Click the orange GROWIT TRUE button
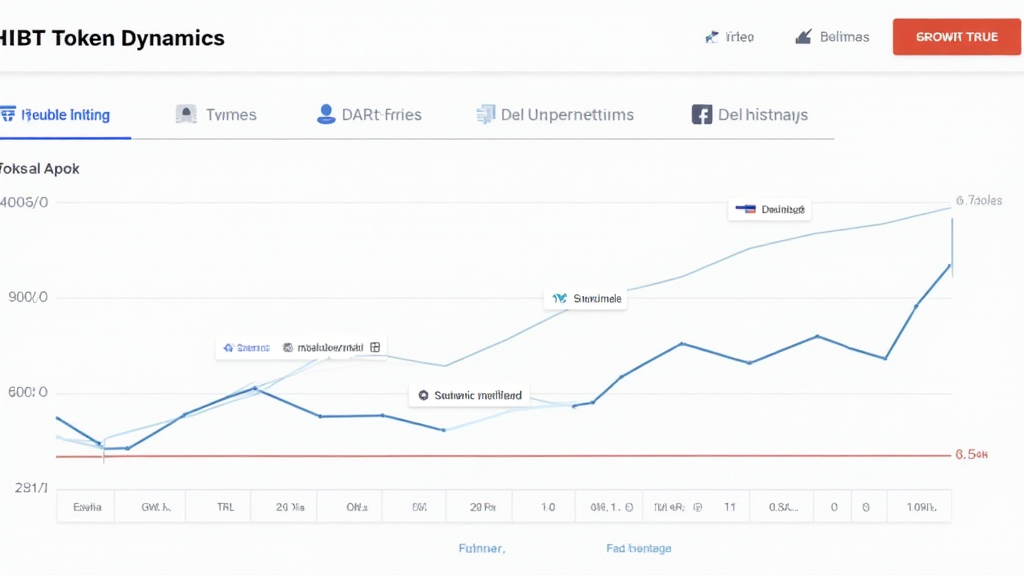Screen dimensions: 1024x576 [x=956, y=37]
